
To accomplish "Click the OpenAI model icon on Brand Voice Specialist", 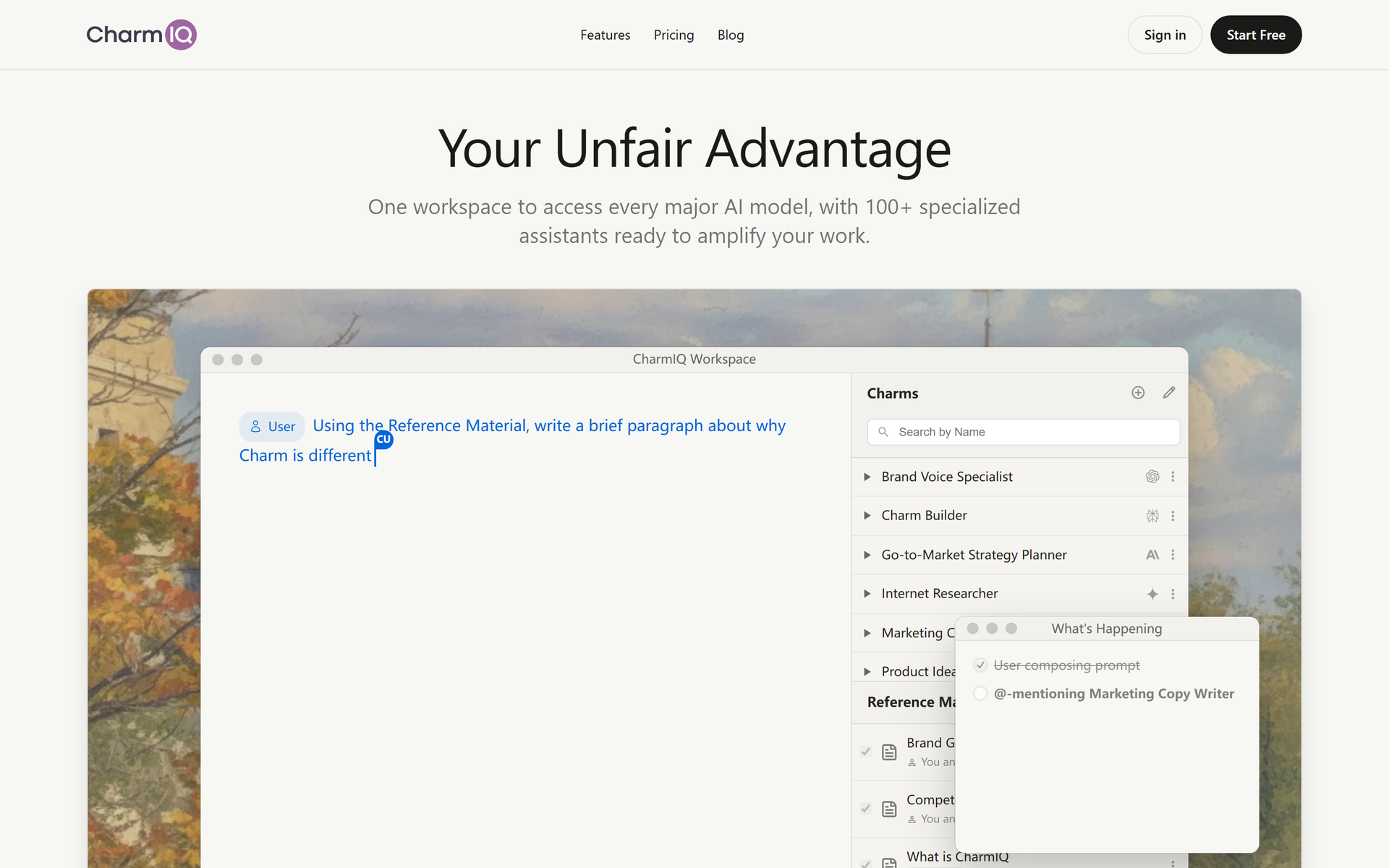I will point(1152,477).
